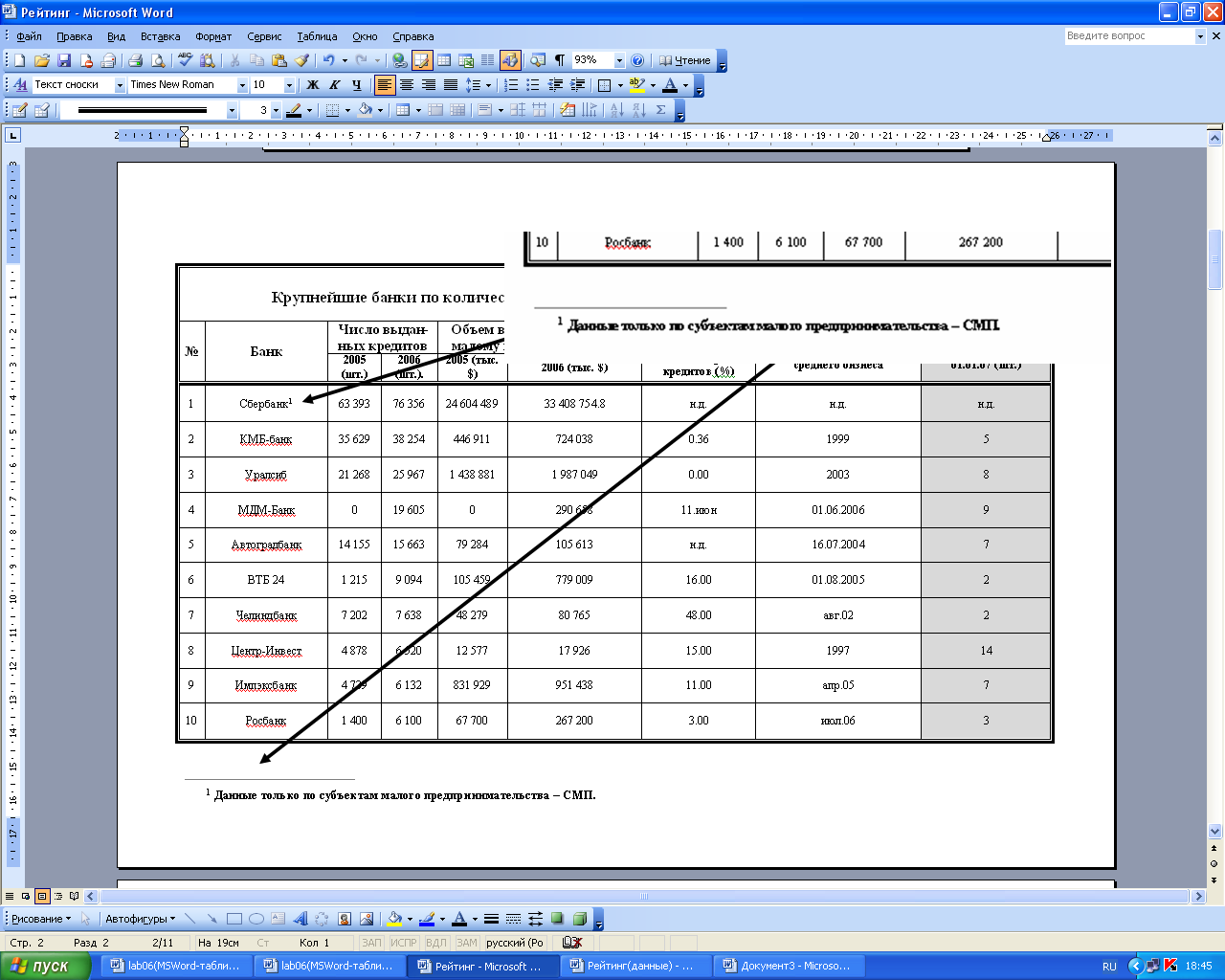Click drawing toolbar fill color bucket
This screenshot has width=1225, height=980.
pos(394,919)
